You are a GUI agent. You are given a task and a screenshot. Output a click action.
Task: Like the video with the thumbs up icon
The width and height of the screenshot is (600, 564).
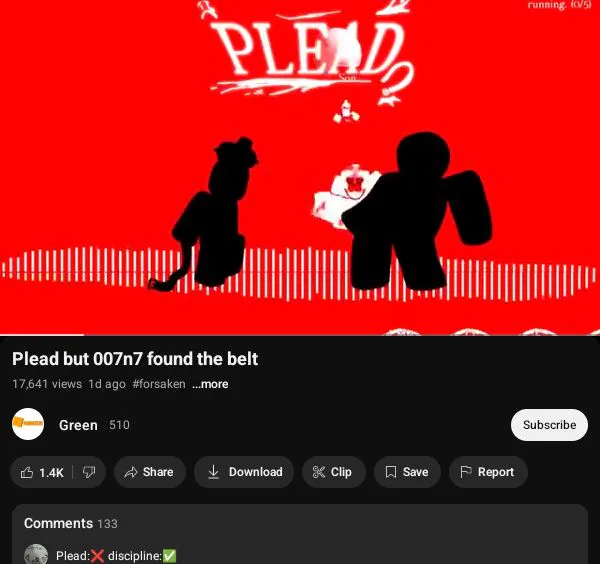27,472
